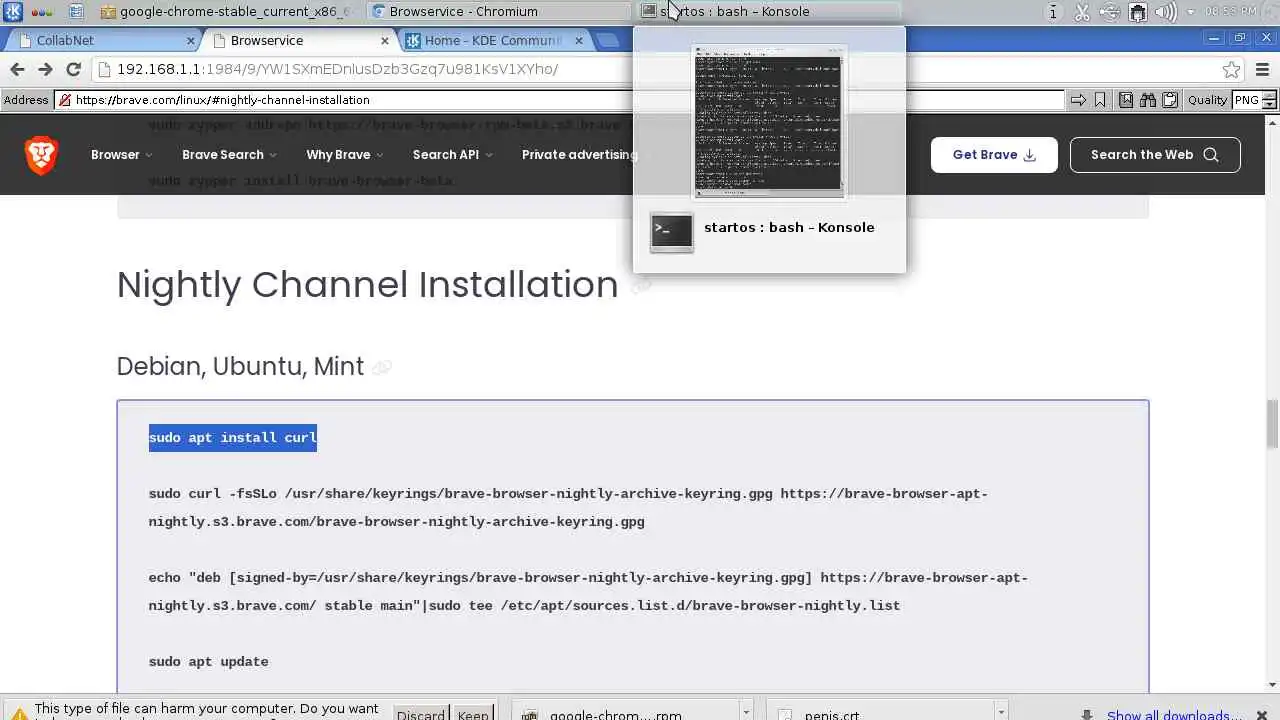Click Browservice Go arrow button
Viewport: 1280px width, 720px height.
(1078, 100)
